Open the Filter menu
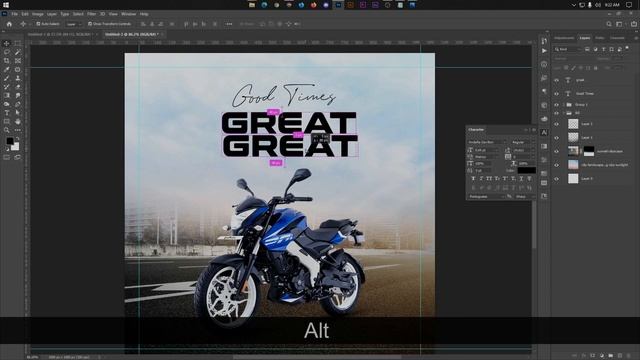Screen dimensions: 640x360 click(91, 14)
